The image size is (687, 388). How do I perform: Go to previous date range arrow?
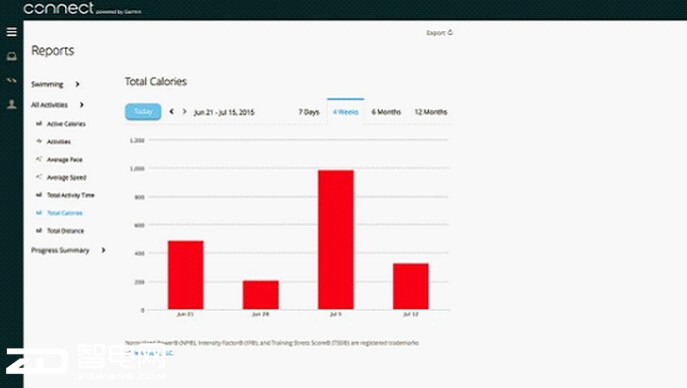[172, 112]
